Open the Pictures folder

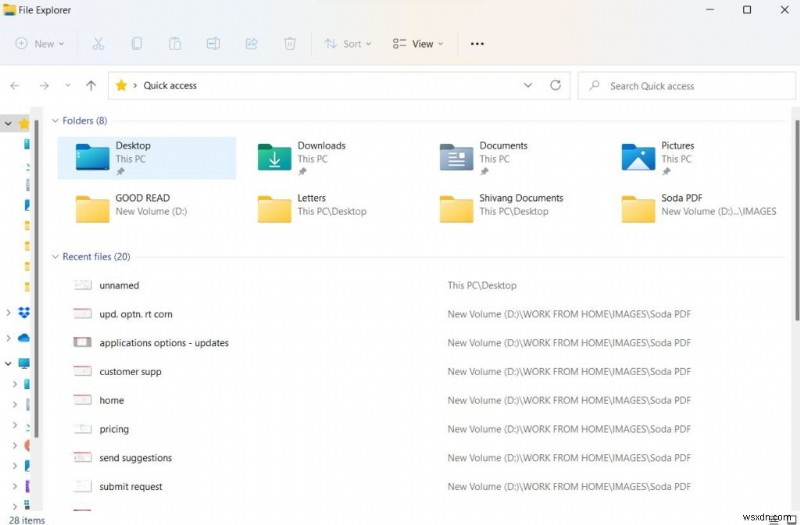(692, 158)
